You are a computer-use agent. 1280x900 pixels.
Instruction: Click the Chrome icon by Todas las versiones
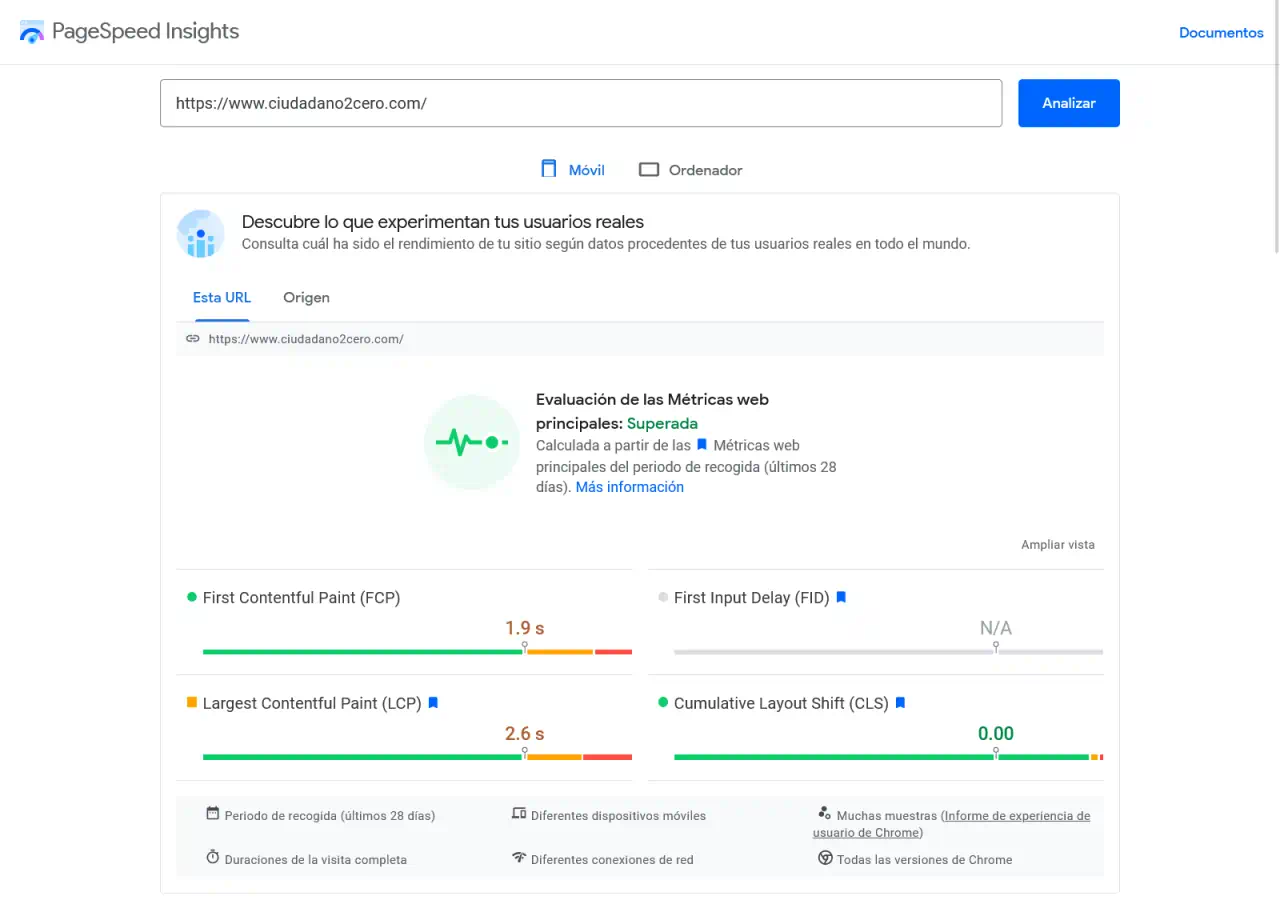pos(825,857)
